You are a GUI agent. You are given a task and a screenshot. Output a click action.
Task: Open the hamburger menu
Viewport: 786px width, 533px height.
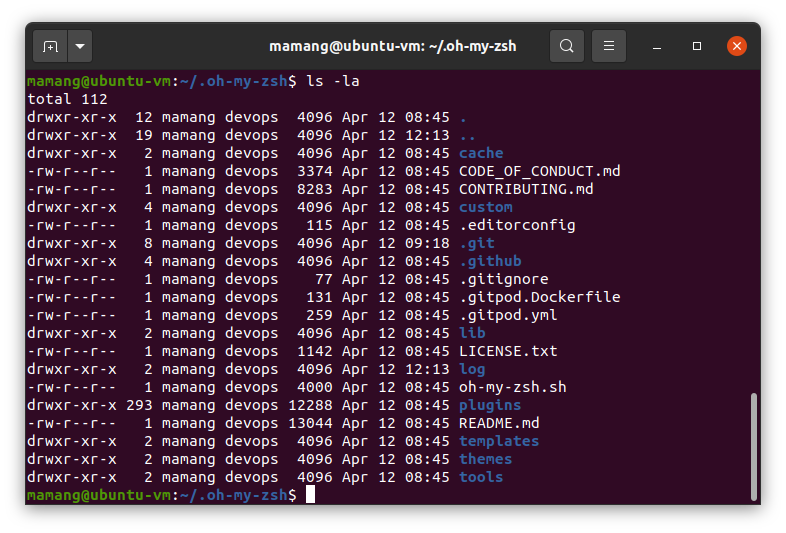pos(609,46)
